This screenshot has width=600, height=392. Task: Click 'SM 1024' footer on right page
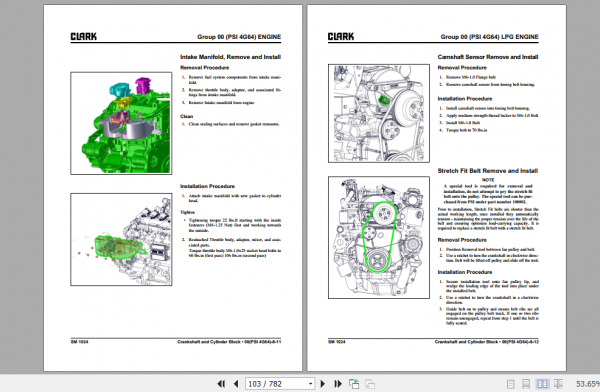pyautogui.click(x=337, y=341)
